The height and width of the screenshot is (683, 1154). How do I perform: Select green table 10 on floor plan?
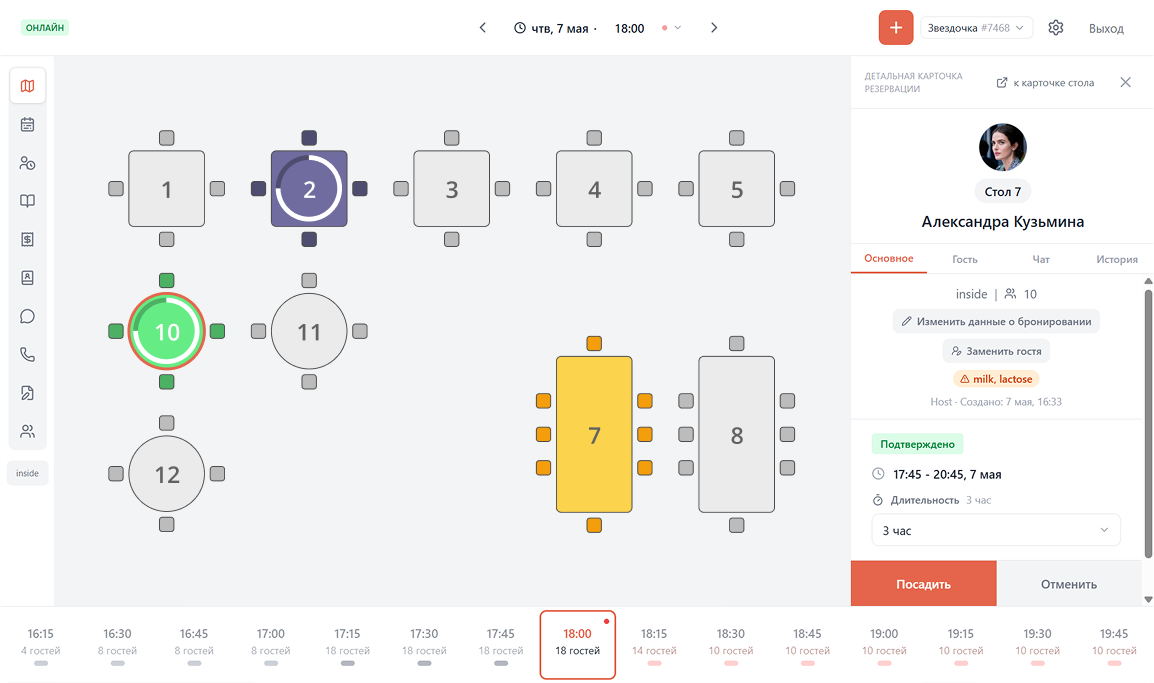point(167,331)
